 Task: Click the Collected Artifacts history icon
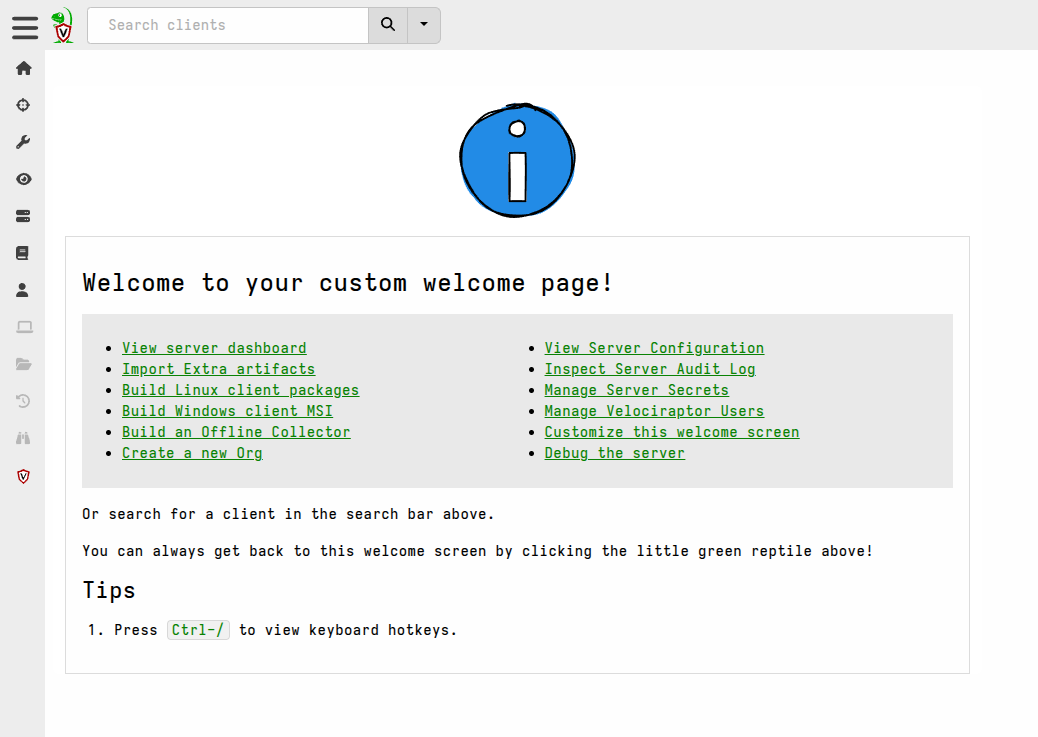tap(23, 401)
